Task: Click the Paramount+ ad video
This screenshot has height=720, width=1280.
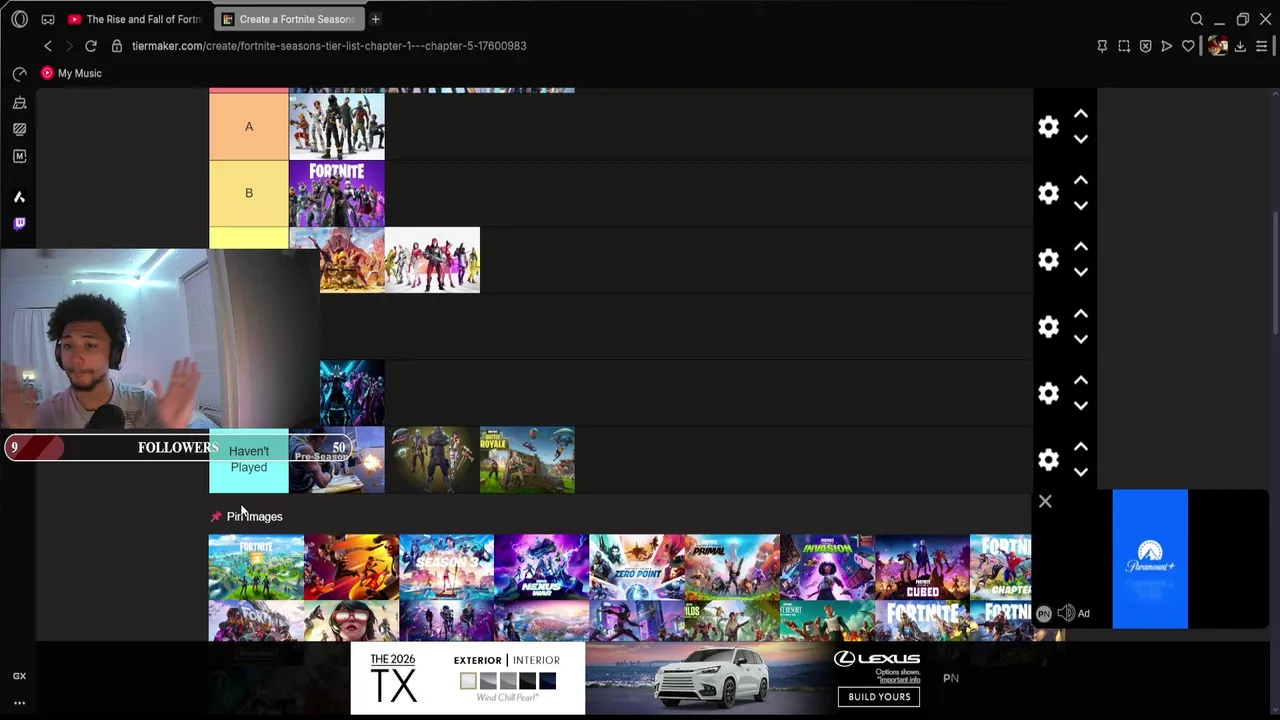Action: coord(1150,560)
